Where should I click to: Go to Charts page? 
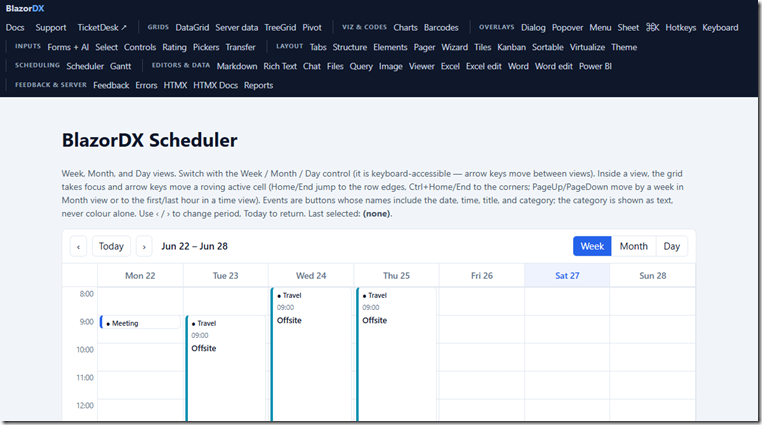pyautogui.click(x=405, y=28)
